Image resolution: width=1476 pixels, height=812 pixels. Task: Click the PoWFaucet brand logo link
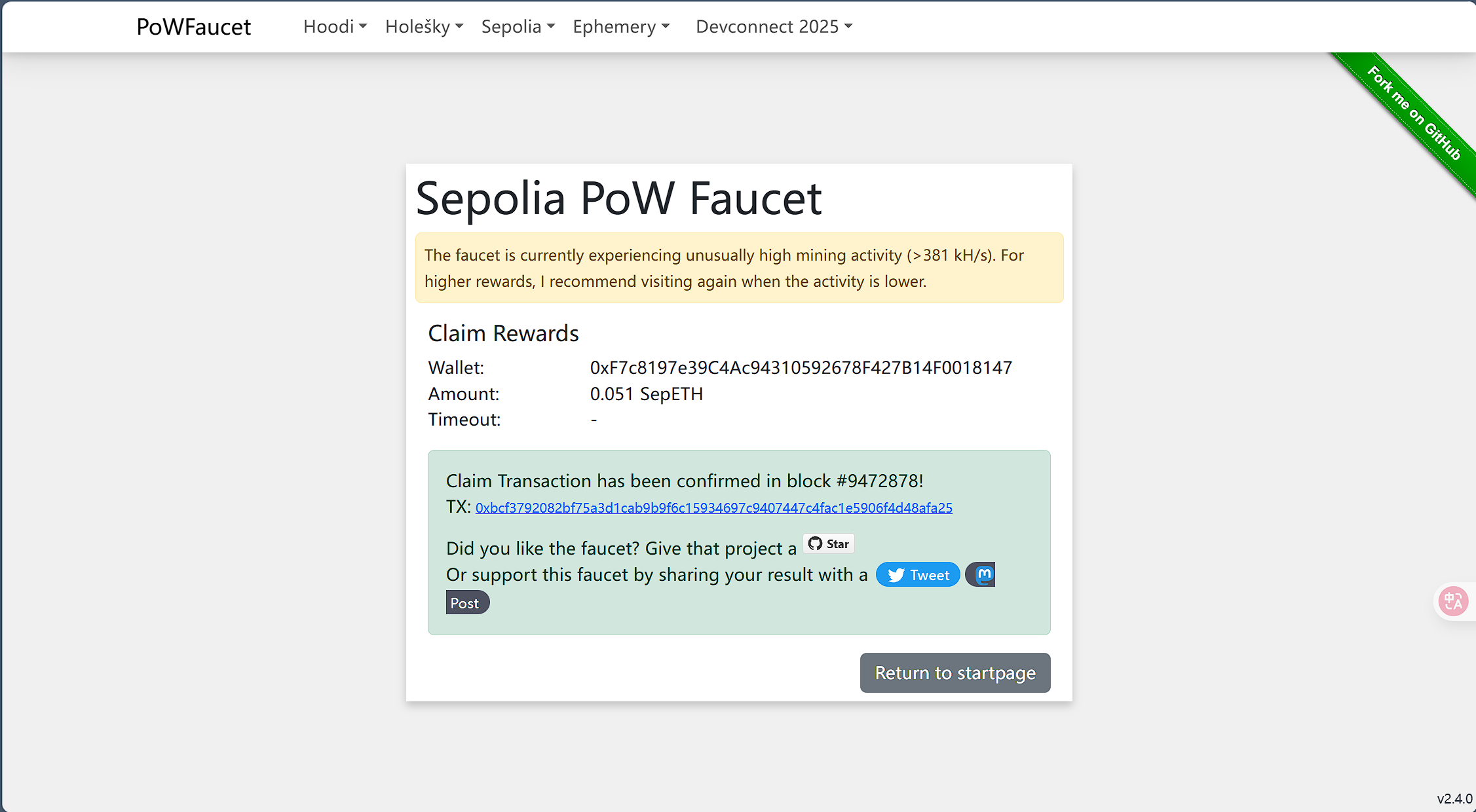click(x=193, y=27)
